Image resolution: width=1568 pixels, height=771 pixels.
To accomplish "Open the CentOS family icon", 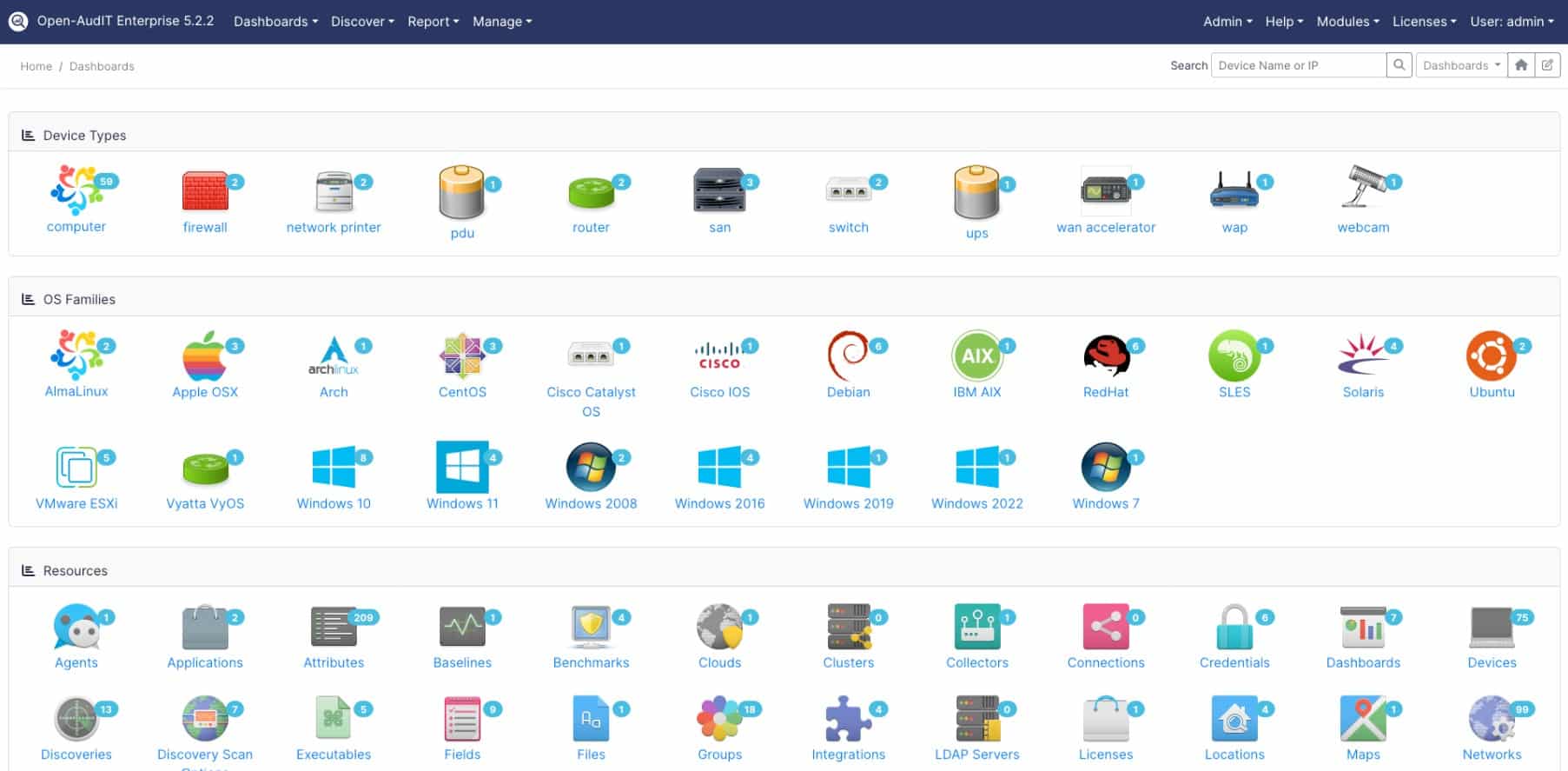I will point(462,356).
